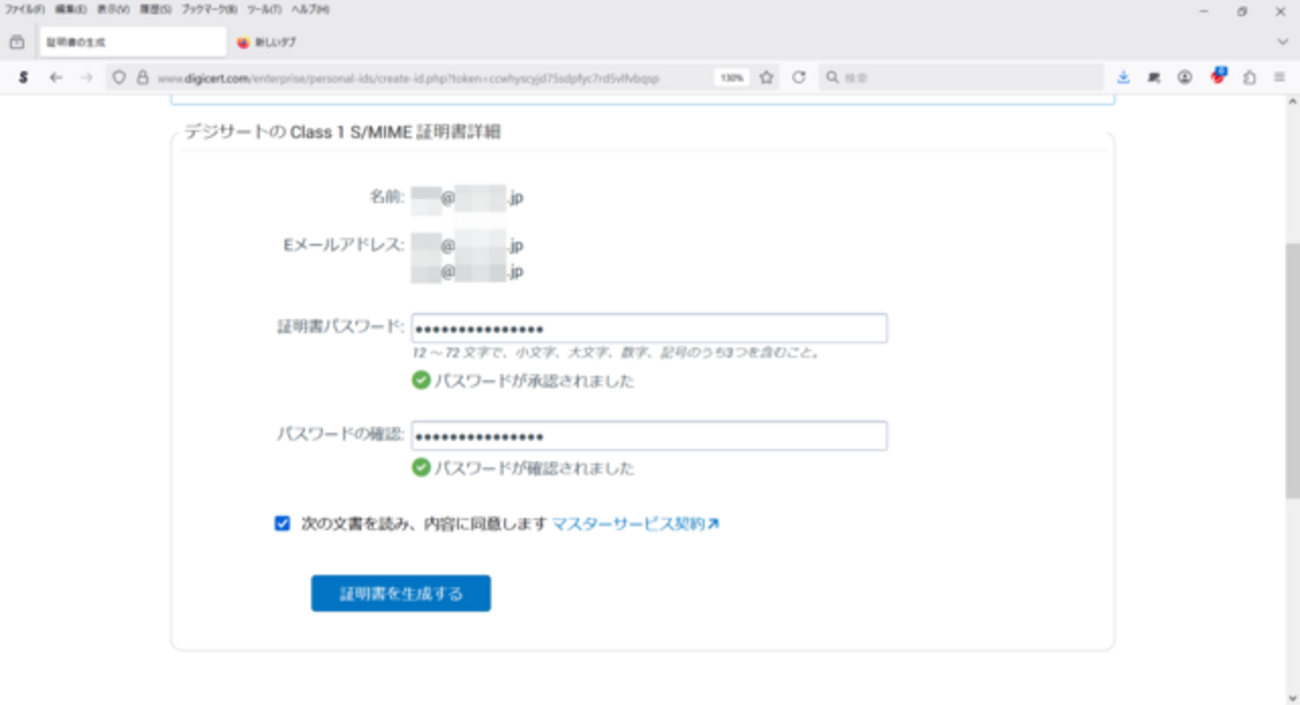
Task: Open the 編集 menu
Action: (x=70, y=9)
